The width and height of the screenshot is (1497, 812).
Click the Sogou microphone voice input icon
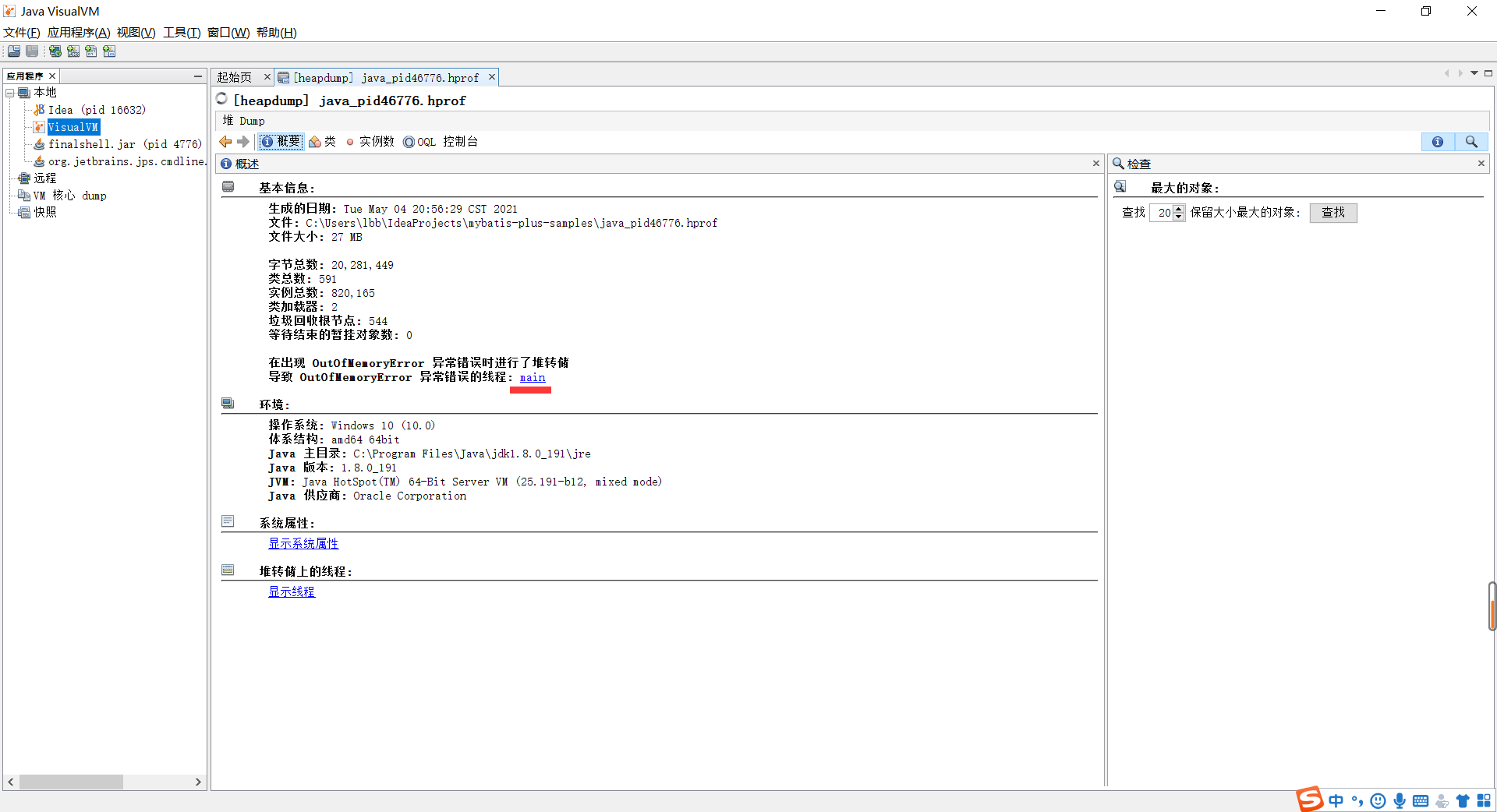[x=1400, y=800]
